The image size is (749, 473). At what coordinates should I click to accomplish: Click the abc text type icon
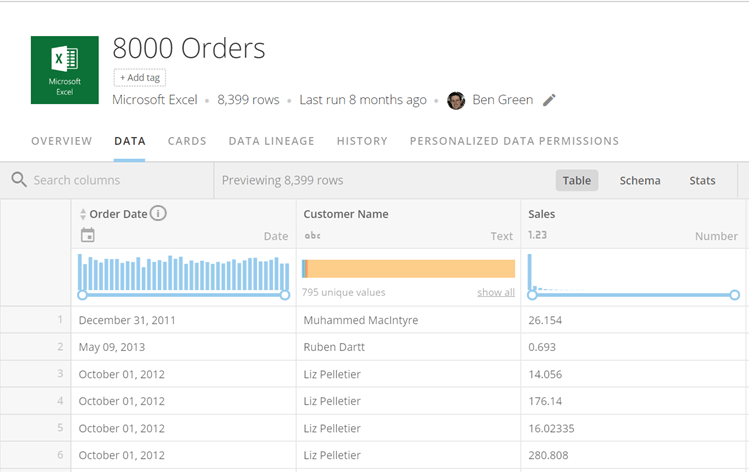coord(312,236)
